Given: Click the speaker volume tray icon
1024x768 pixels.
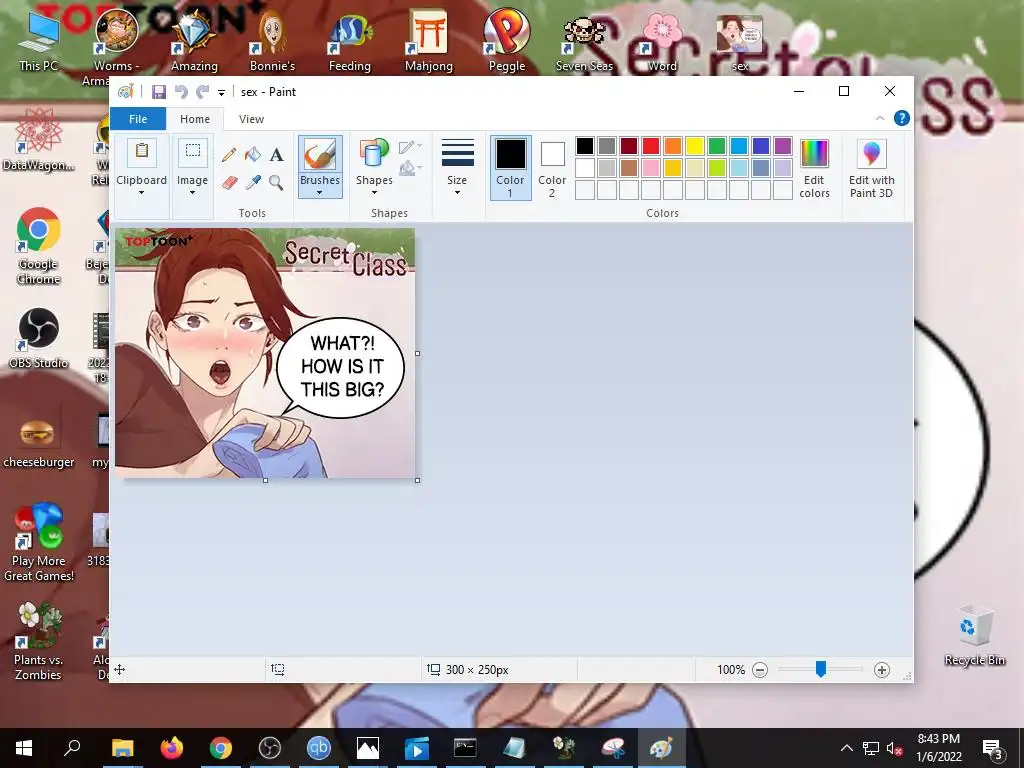Looking at the screenshot, I should [x=893, y=748].
